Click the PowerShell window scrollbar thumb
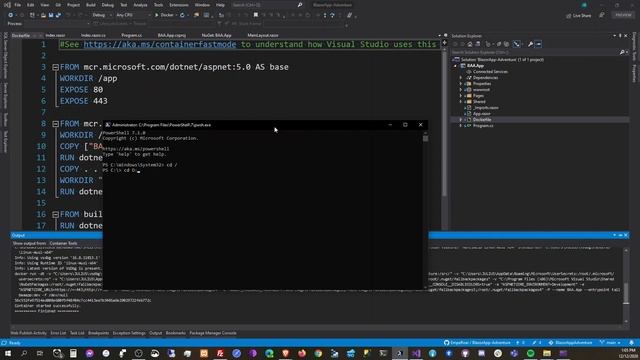Screen dimensions: 640x360 [425, 138]
